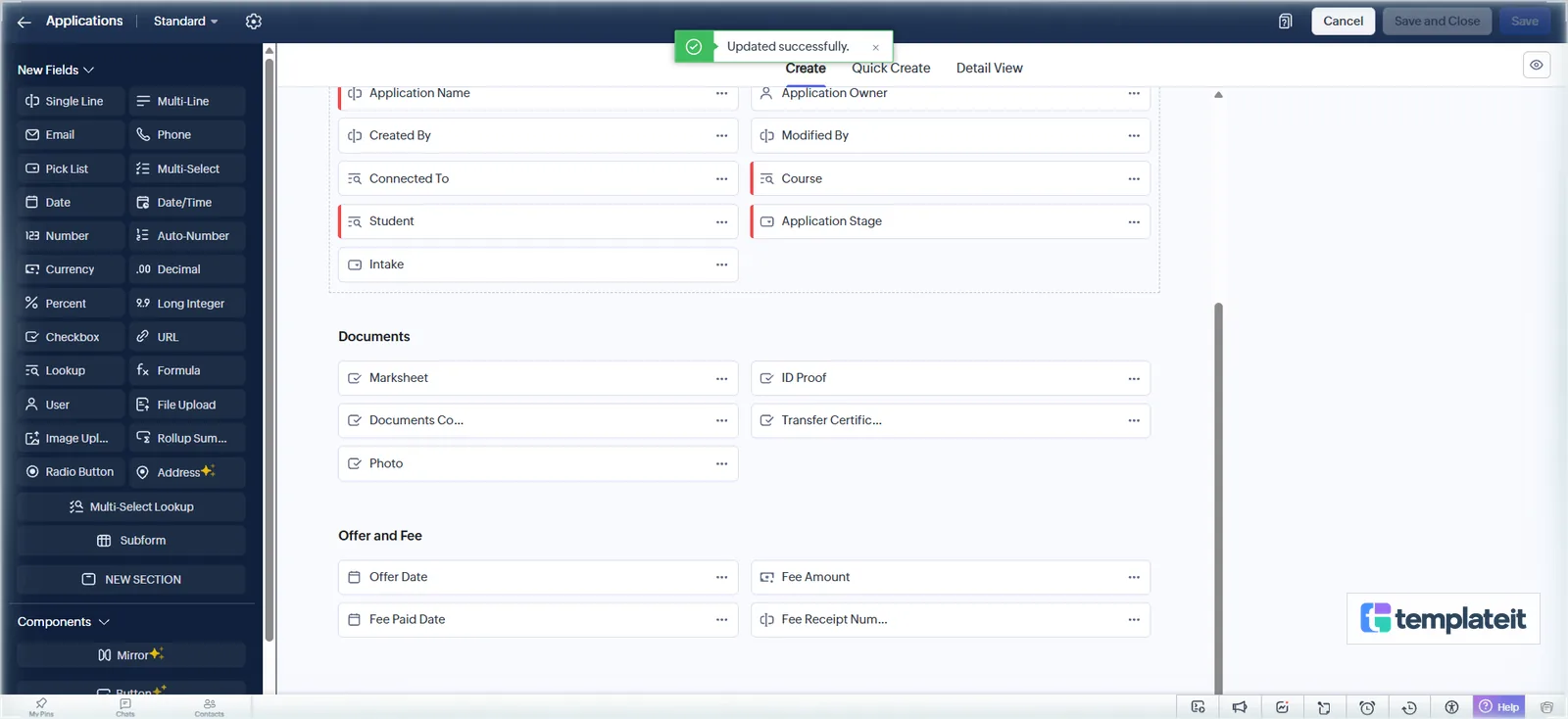This screenshot has height=719, width=1568.
Task: Click the Save button
Action: pos(1524,22)
